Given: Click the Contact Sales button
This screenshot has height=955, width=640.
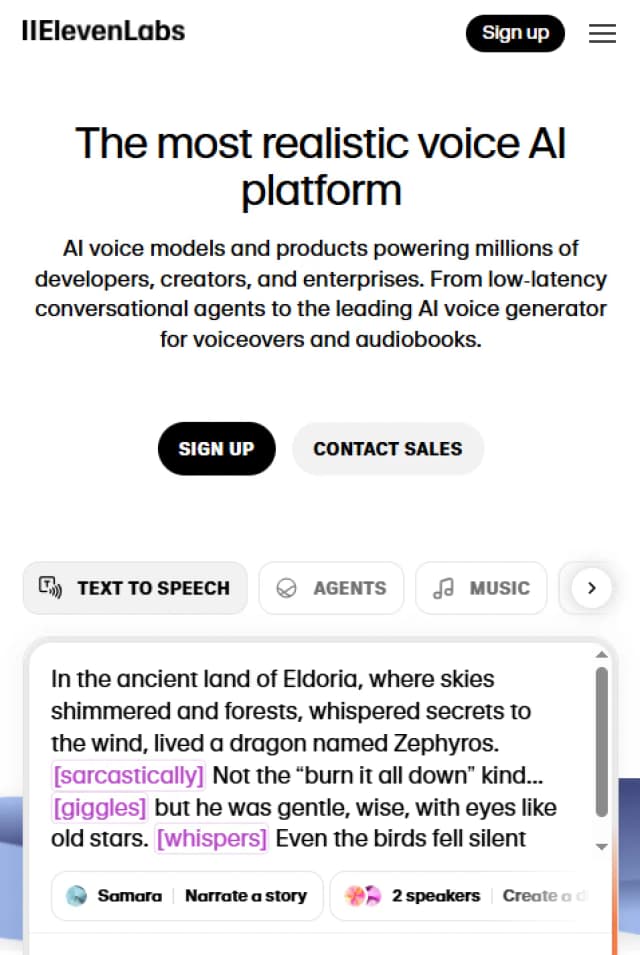Looking at the screenshot, I should coord(388,449).
